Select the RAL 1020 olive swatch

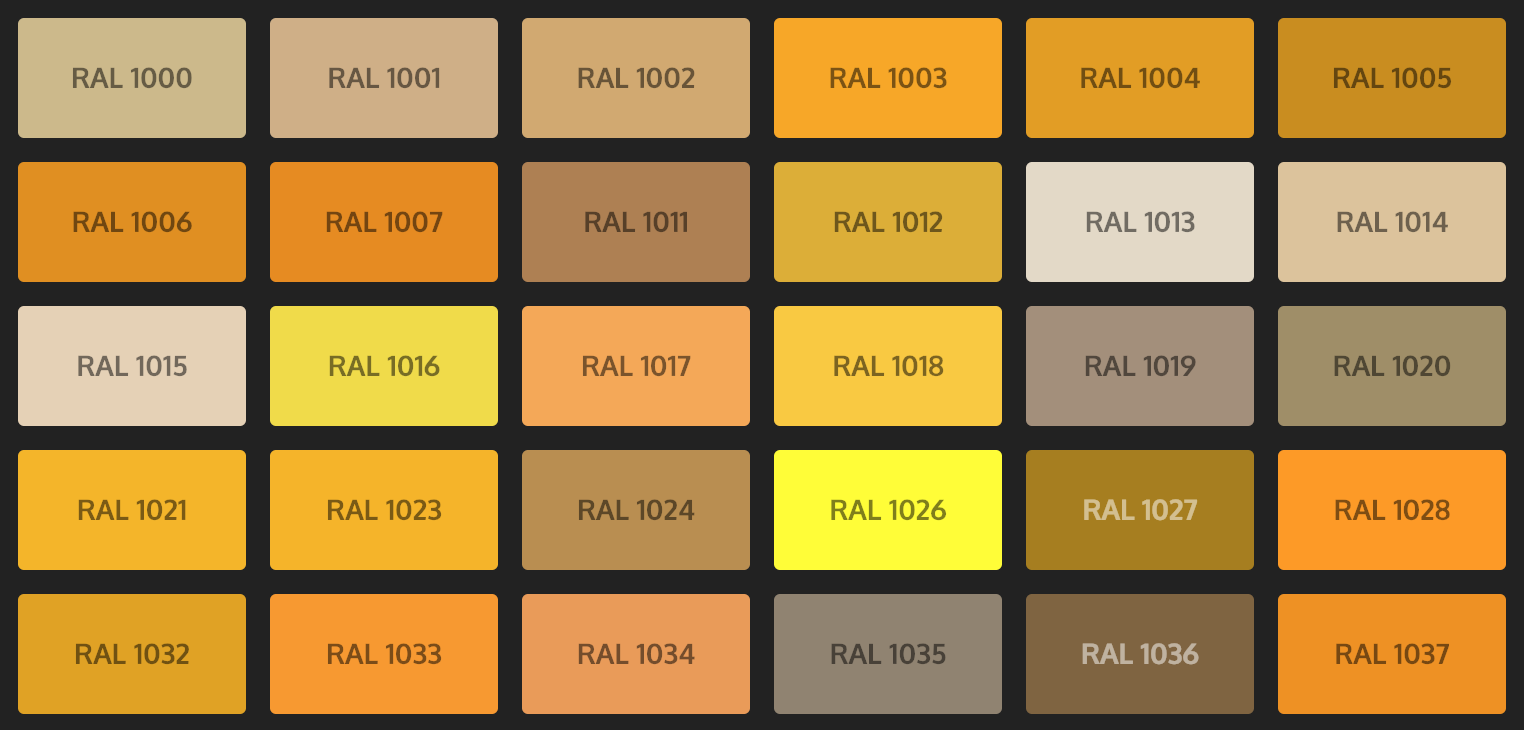coord(1392,366)
